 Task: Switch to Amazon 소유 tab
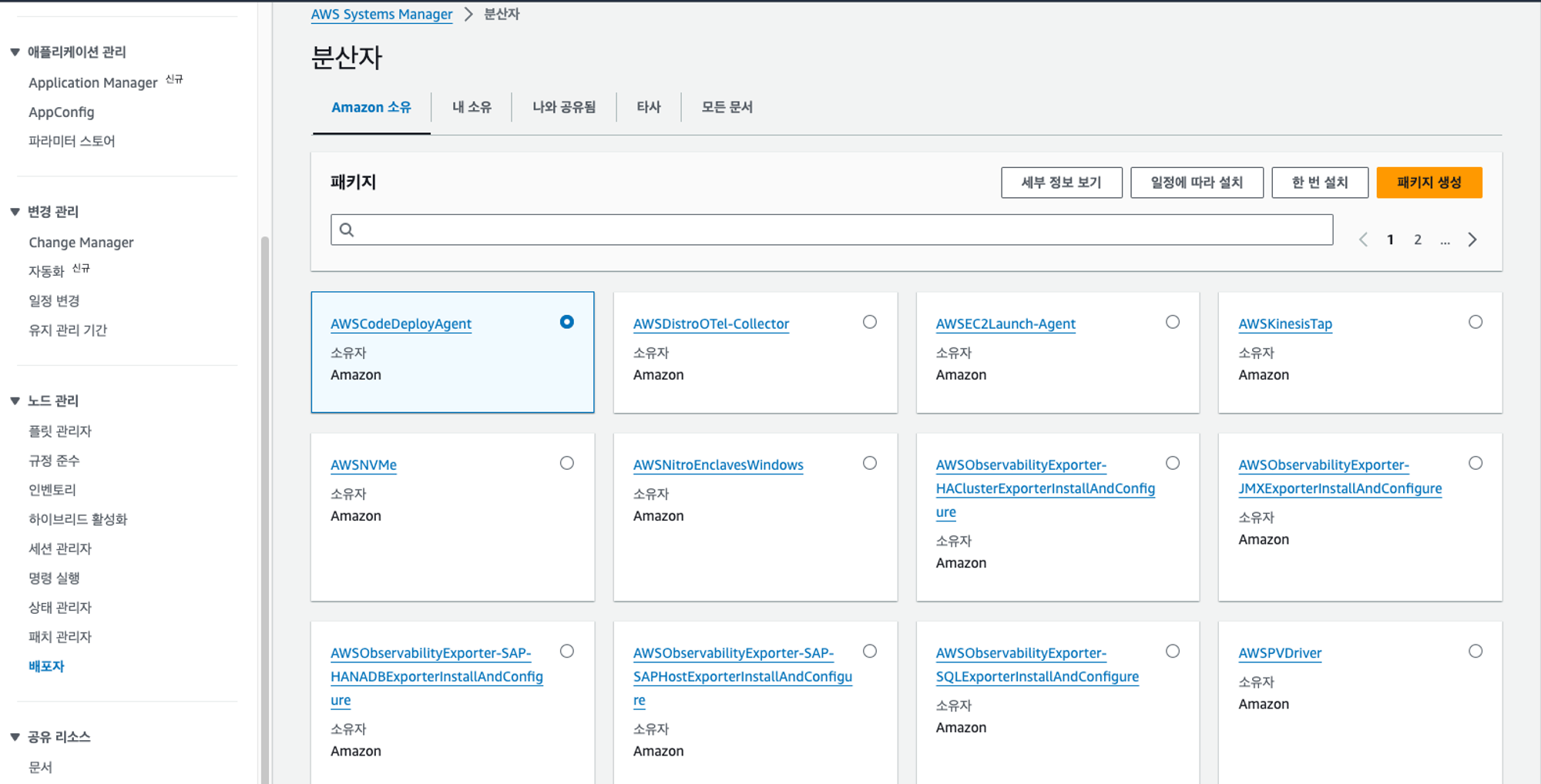pyautogui.click(x=371, y=107)
